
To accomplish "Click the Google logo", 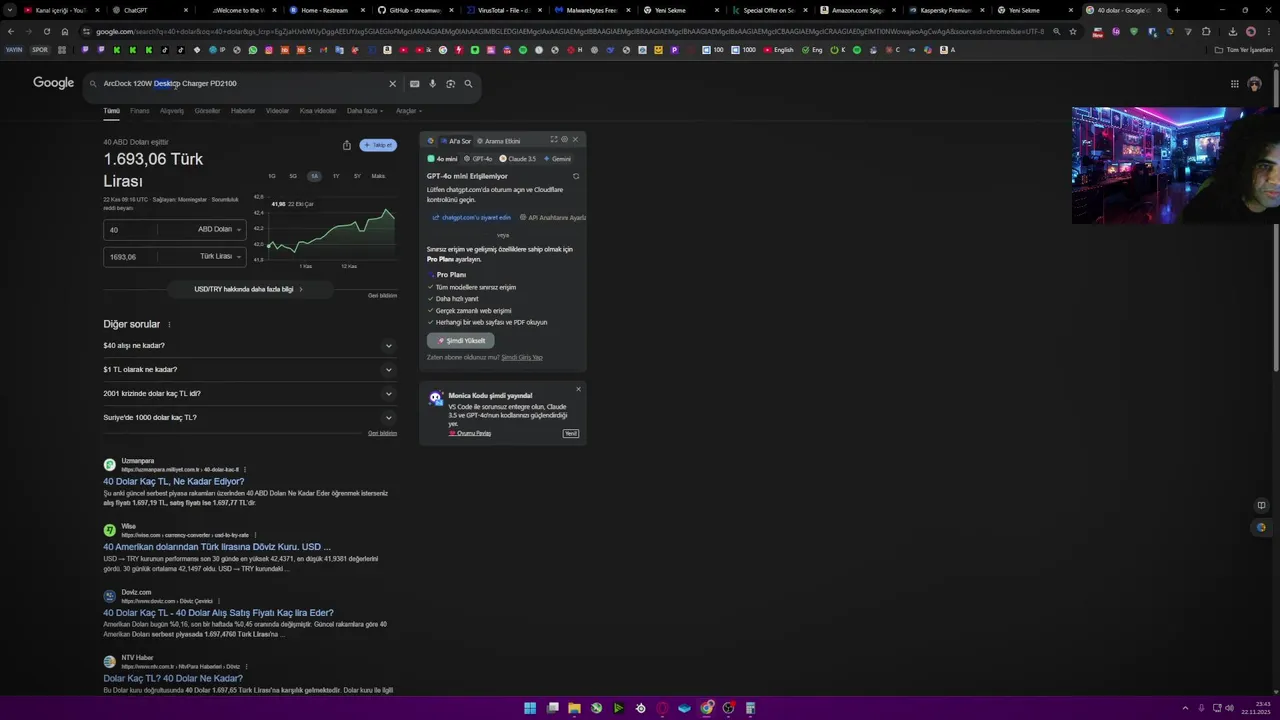I will click(53, 83).
